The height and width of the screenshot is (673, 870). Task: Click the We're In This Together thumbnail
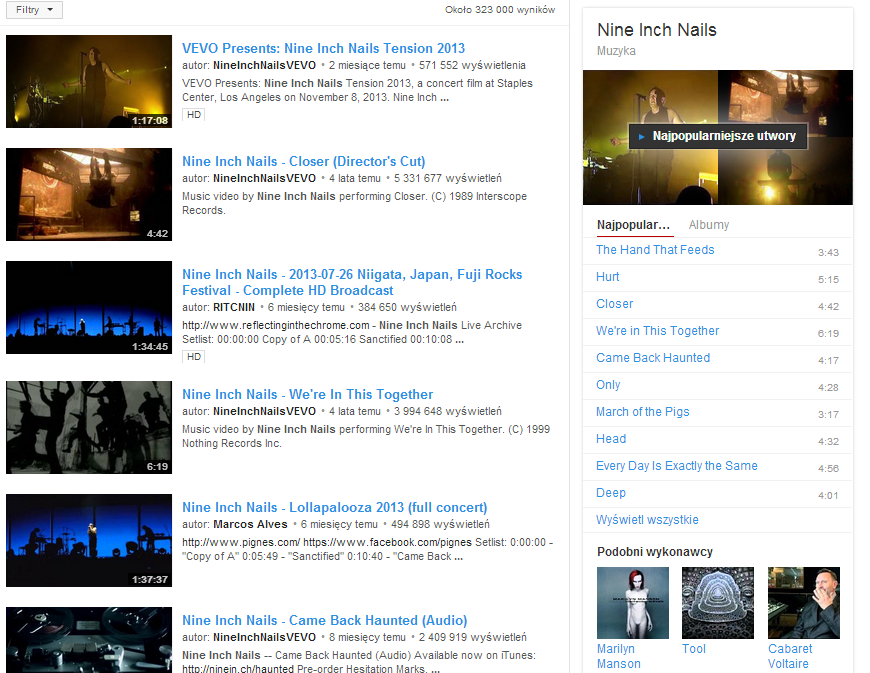tap(89, 427)
